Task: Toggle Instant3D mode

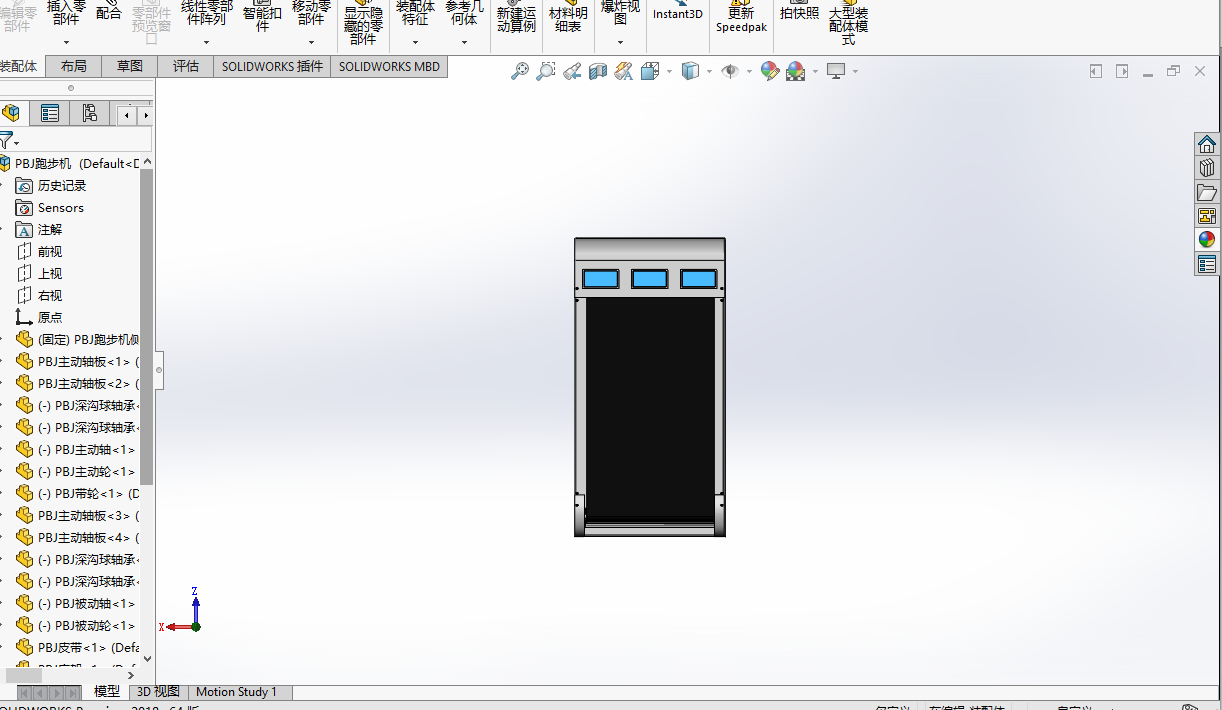Action: tap(678, 12)
